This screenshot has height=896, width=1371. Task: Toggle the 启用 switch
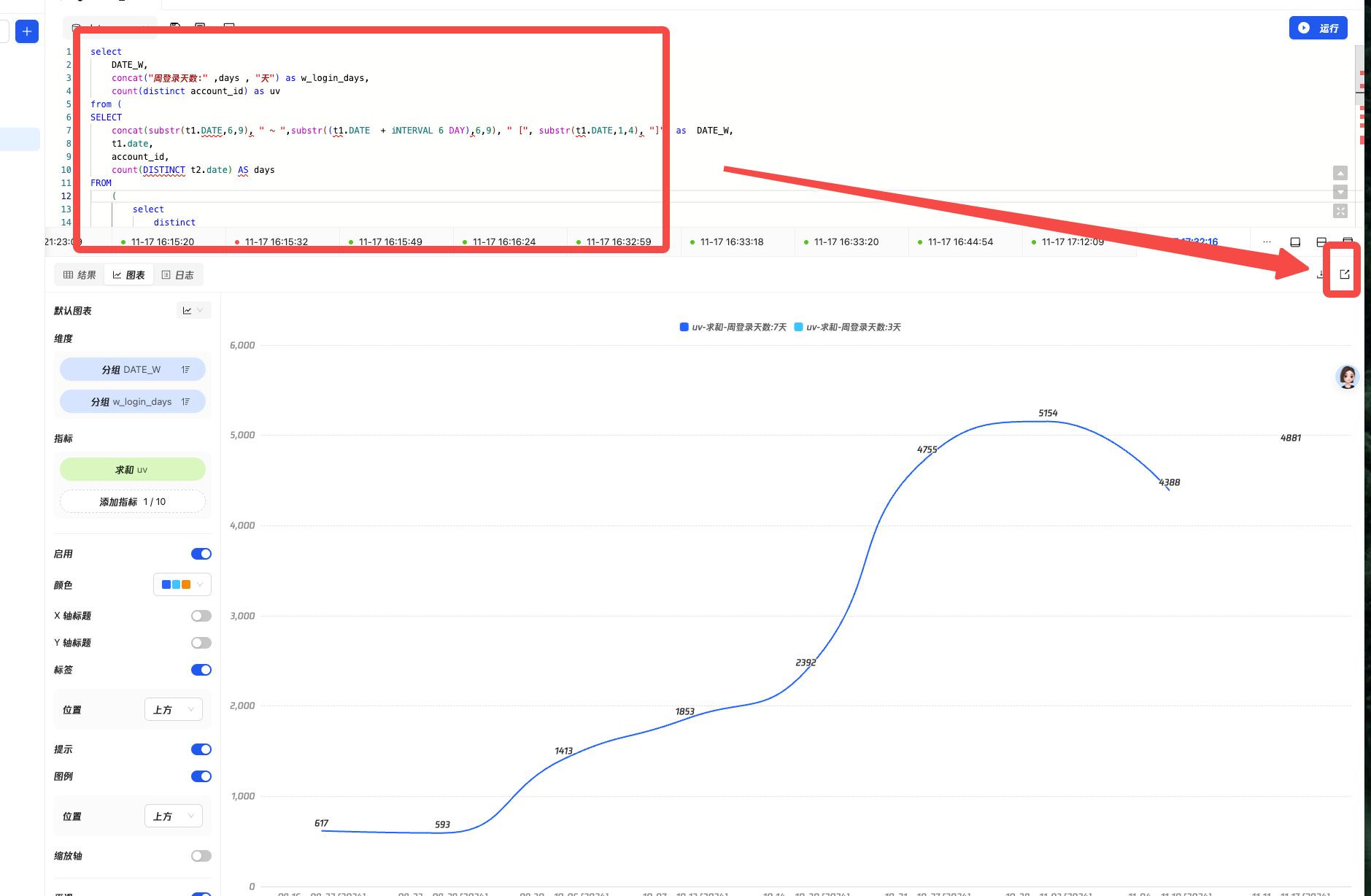tap(201, 554)
